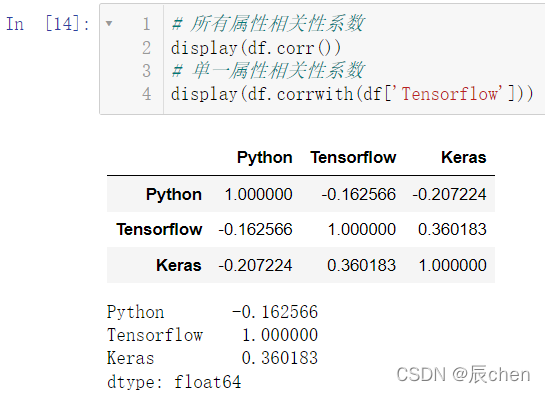Select the In [14] cell prompt
The image size is (545, 393).
pyautogui.click(x=48, y=24)
